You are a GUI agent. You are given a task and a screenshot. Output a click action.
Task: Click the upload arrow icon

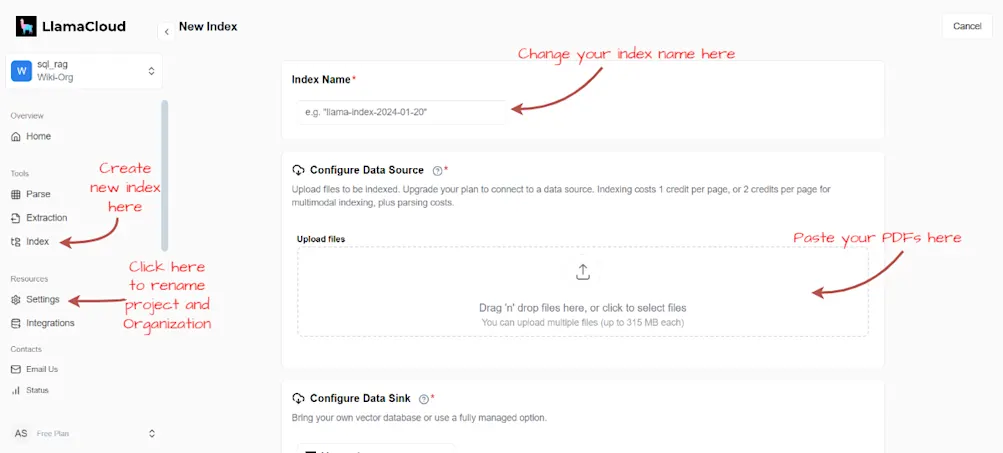[583, 271]
